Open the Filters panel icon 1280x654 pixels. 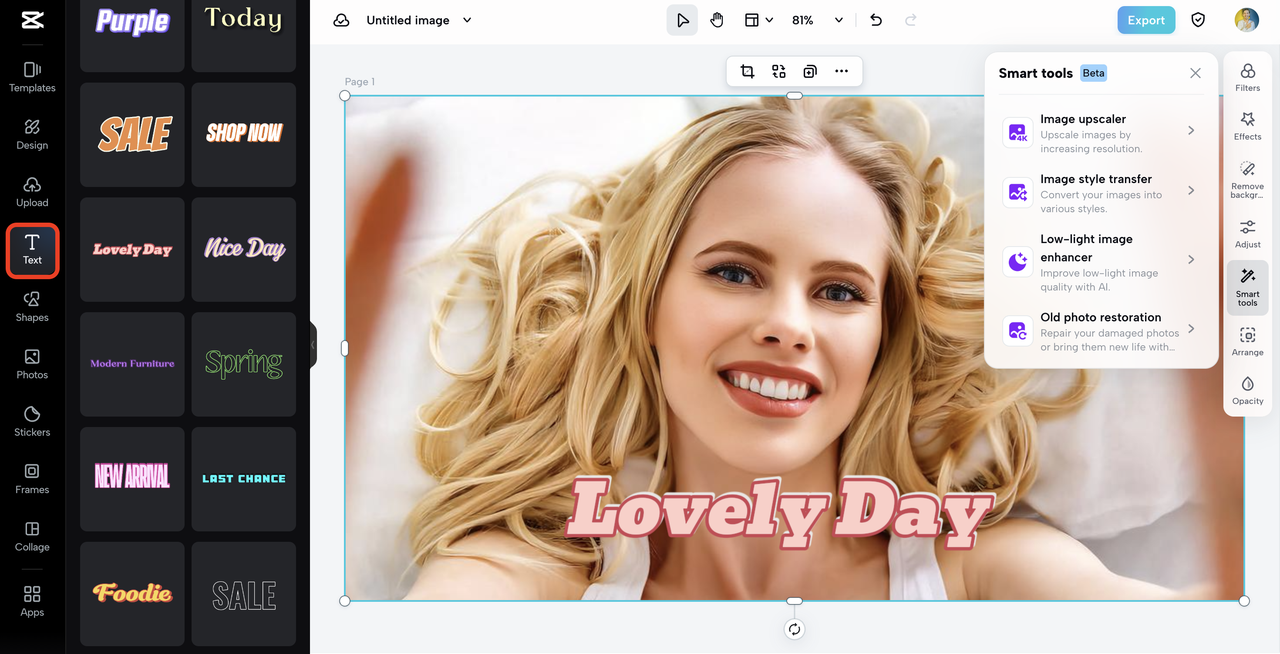[1247, 76]
